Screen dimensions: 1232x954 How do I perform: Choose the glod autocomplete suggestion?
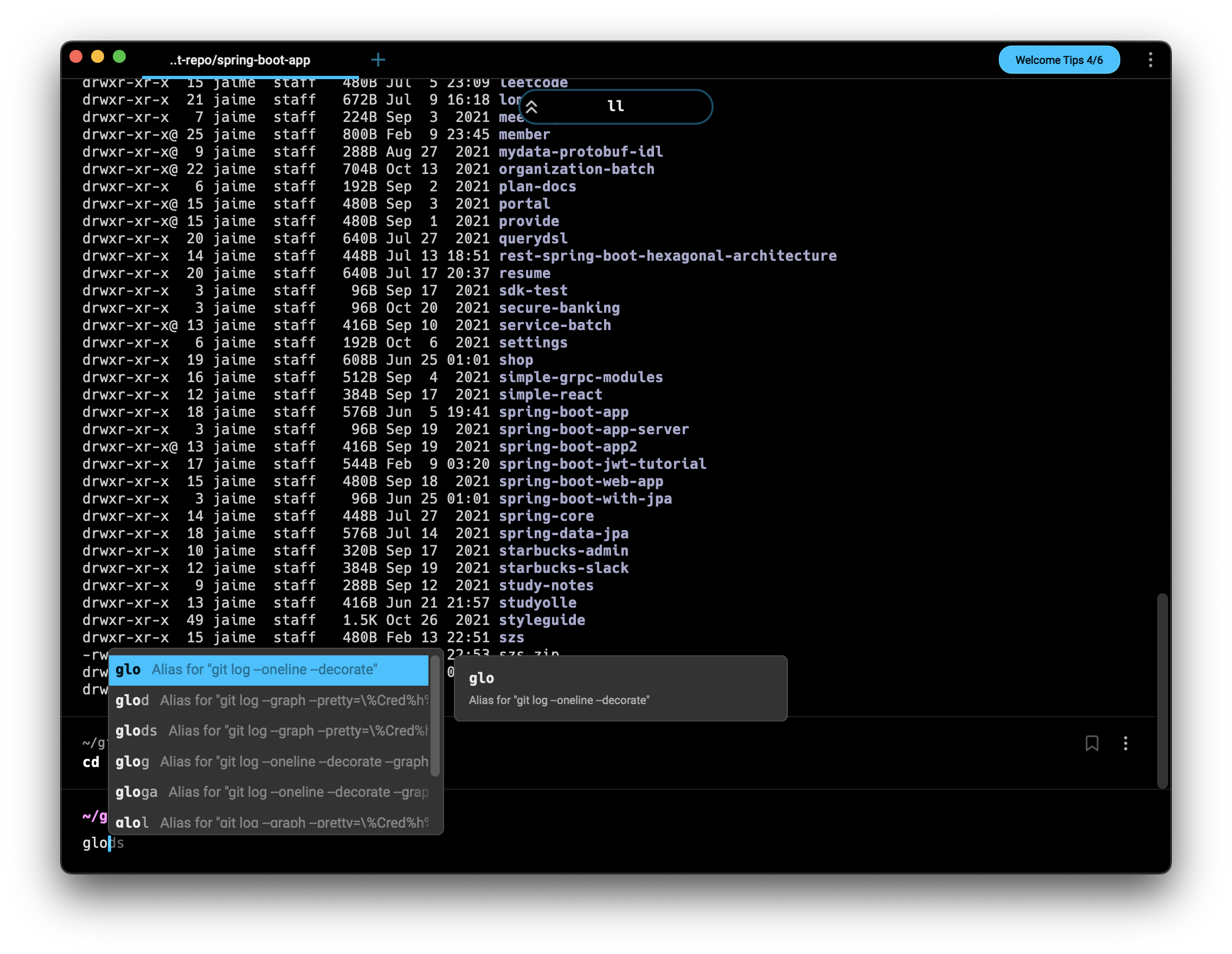click(x=268, y=700)
